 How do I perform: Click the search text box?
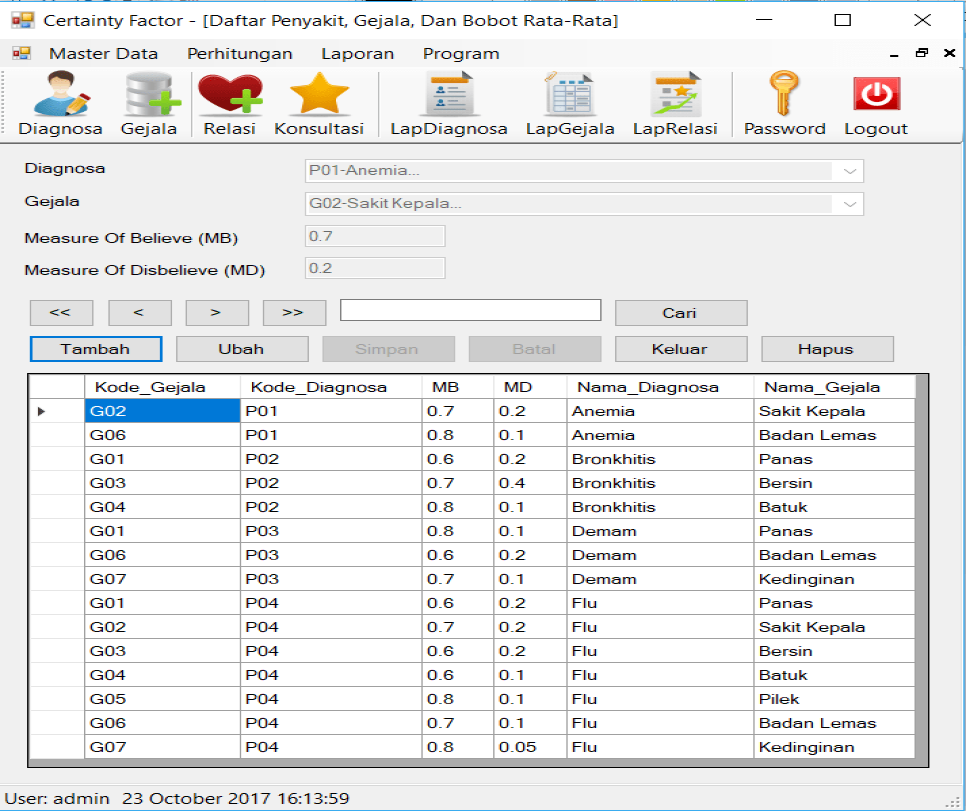pos(470,310)
